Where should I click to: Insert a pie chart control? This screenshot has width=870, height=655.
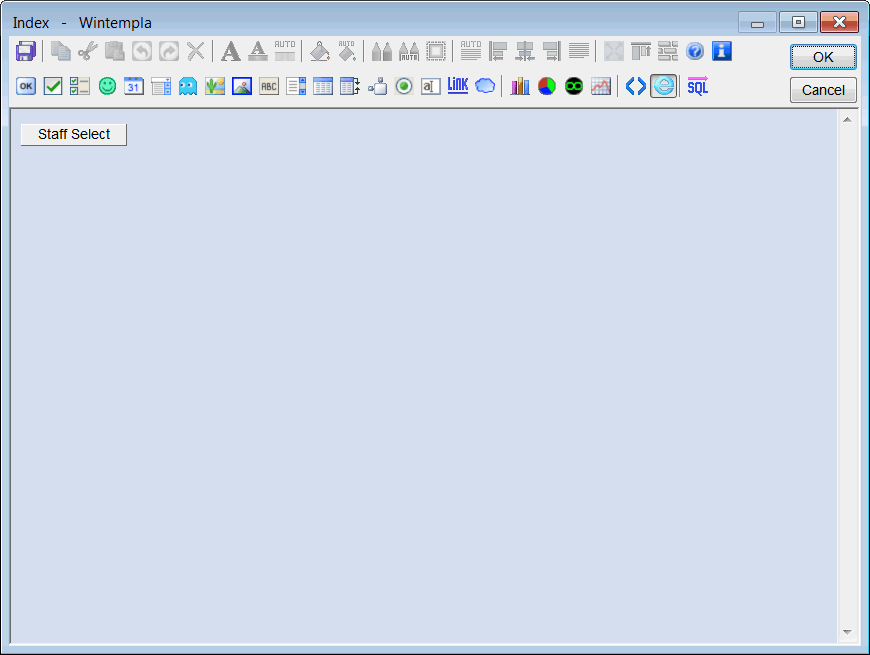pos(547,86)
